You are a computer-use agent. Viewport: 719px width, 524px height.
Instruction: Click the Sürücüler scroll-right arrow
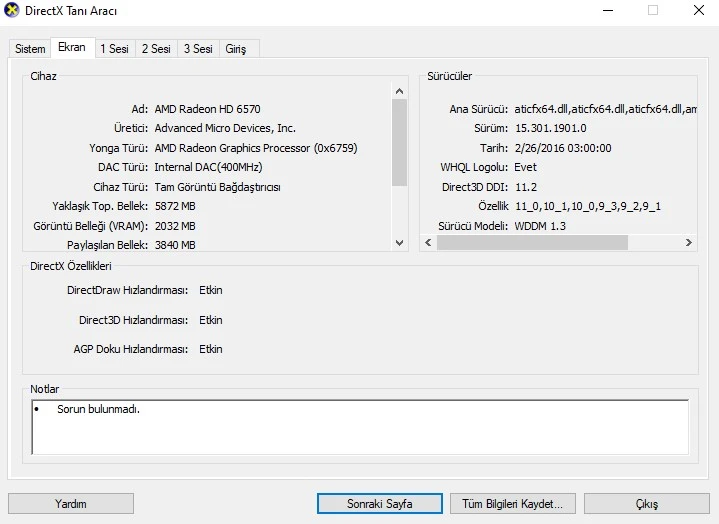tap(689, 243)
